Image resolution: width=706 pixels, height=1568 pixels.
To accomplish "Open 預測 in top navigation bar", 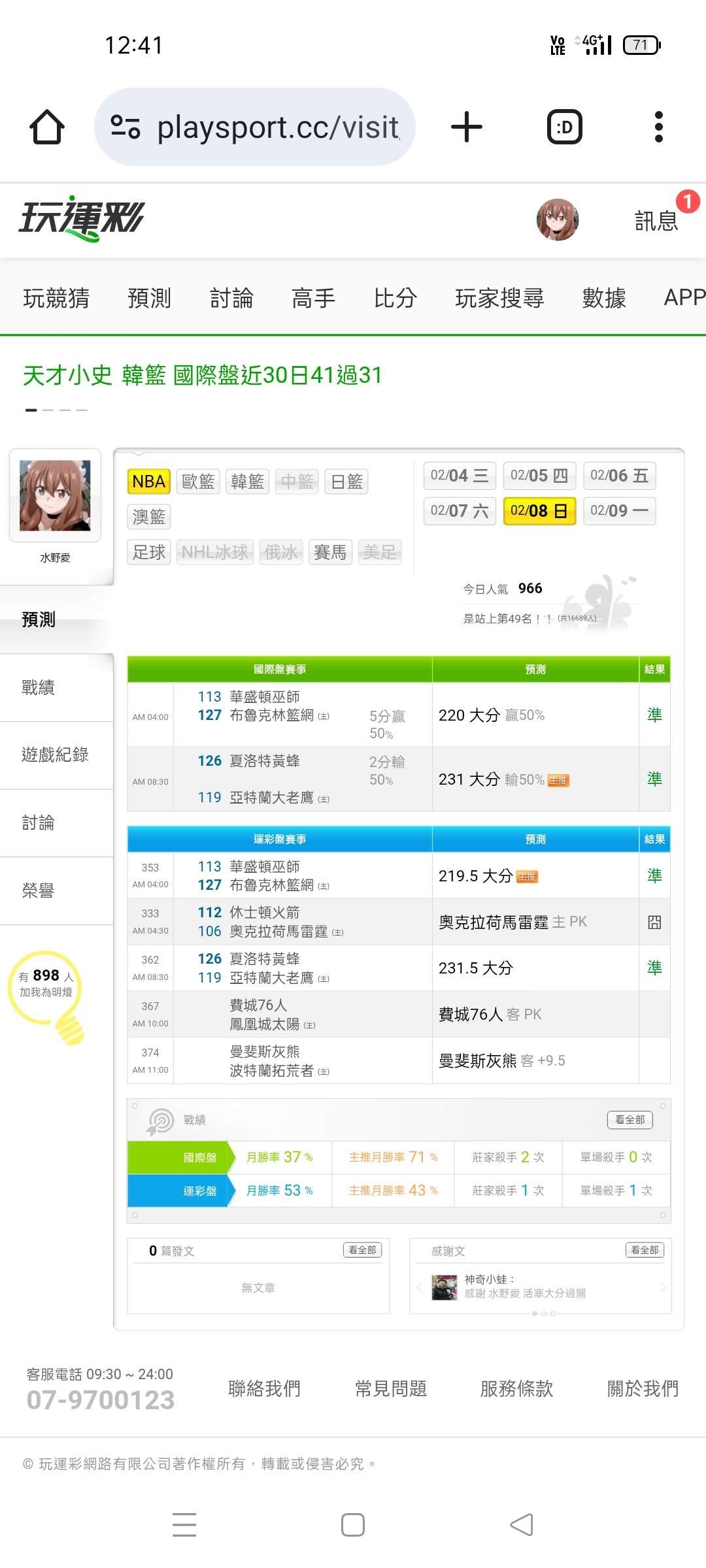I will coord(149,298).
